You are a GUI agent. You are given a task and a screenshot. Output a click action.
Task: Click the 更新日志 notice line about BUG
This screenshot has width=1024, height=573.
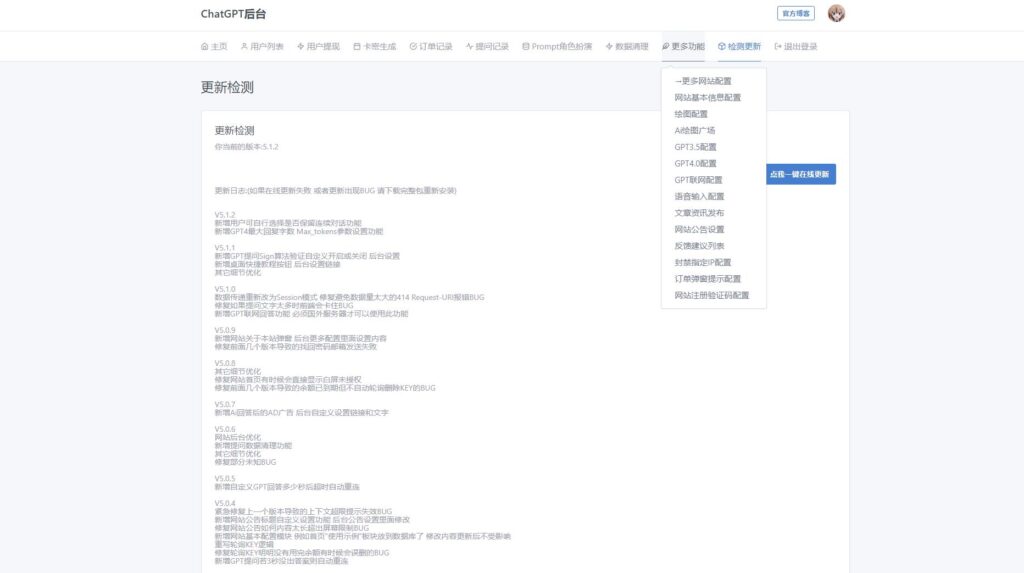pos(336,191)
